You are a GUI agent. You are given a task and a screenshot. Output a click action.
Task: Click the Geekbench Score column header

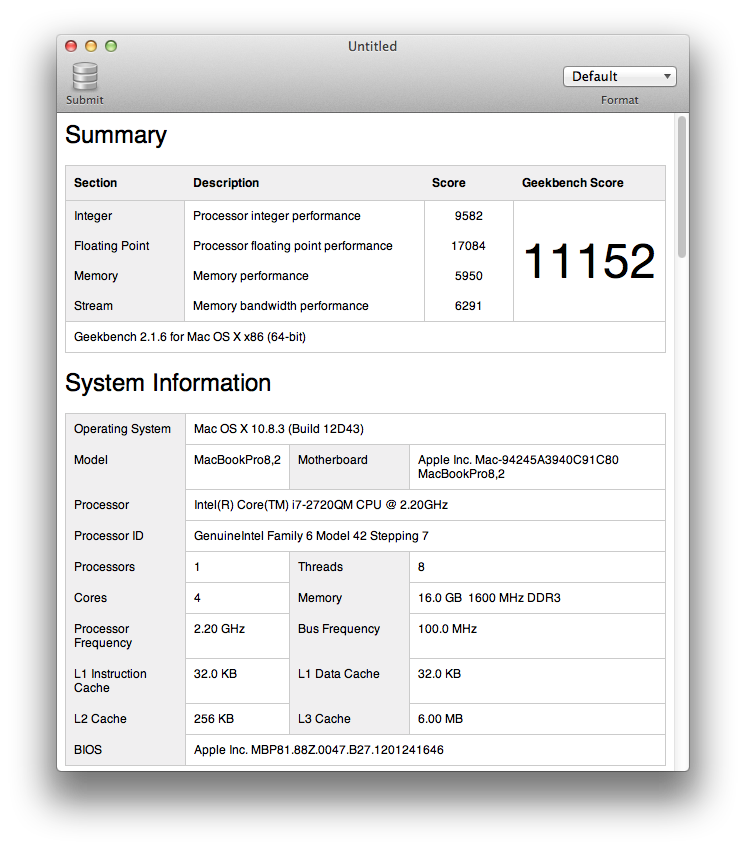click(x=573, y=183)
